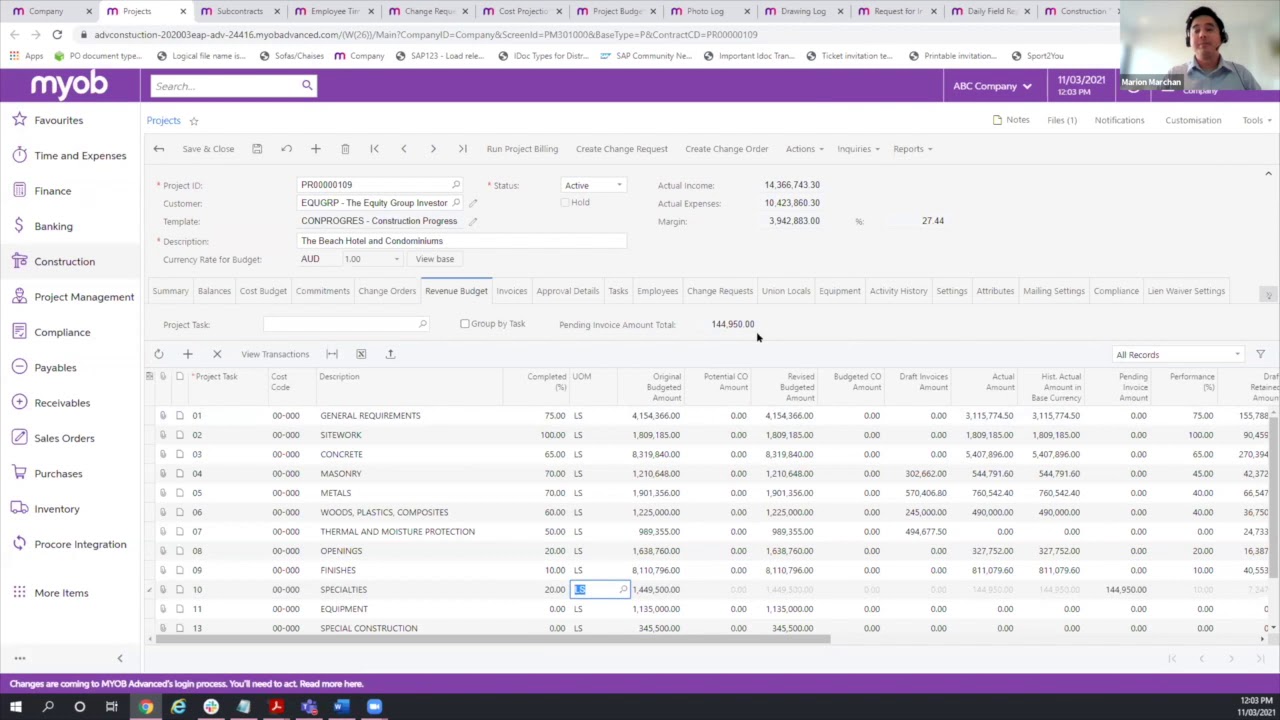This screenshot has width=1280, height=720.
Task: Go to last record icon
Action: click(462, 149)
